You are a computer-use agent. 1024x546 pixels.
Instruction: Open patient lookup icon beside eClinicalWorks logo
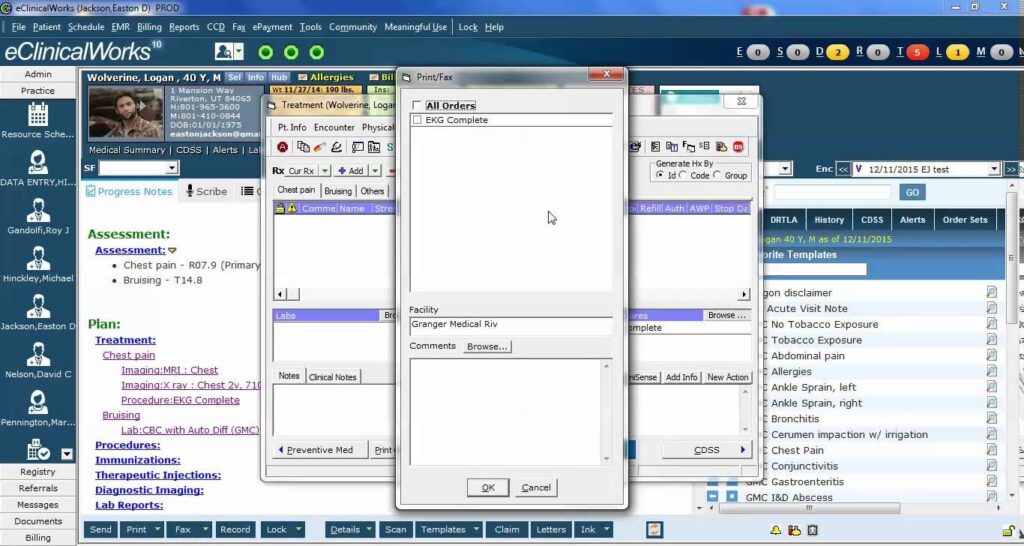coord(224,52)
